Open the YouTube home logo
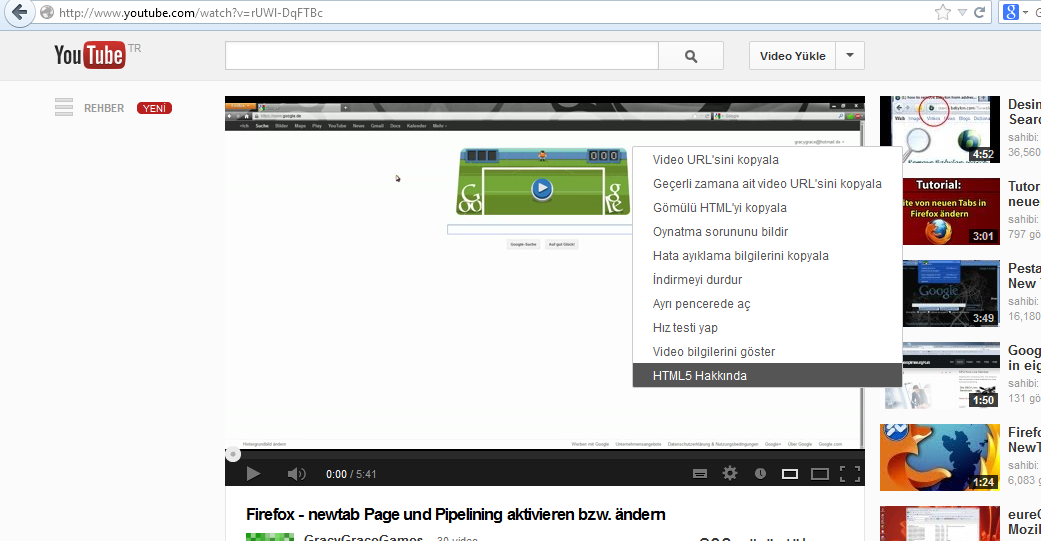This screenshot has height=541, width=1041. click(x=89, y=55)
